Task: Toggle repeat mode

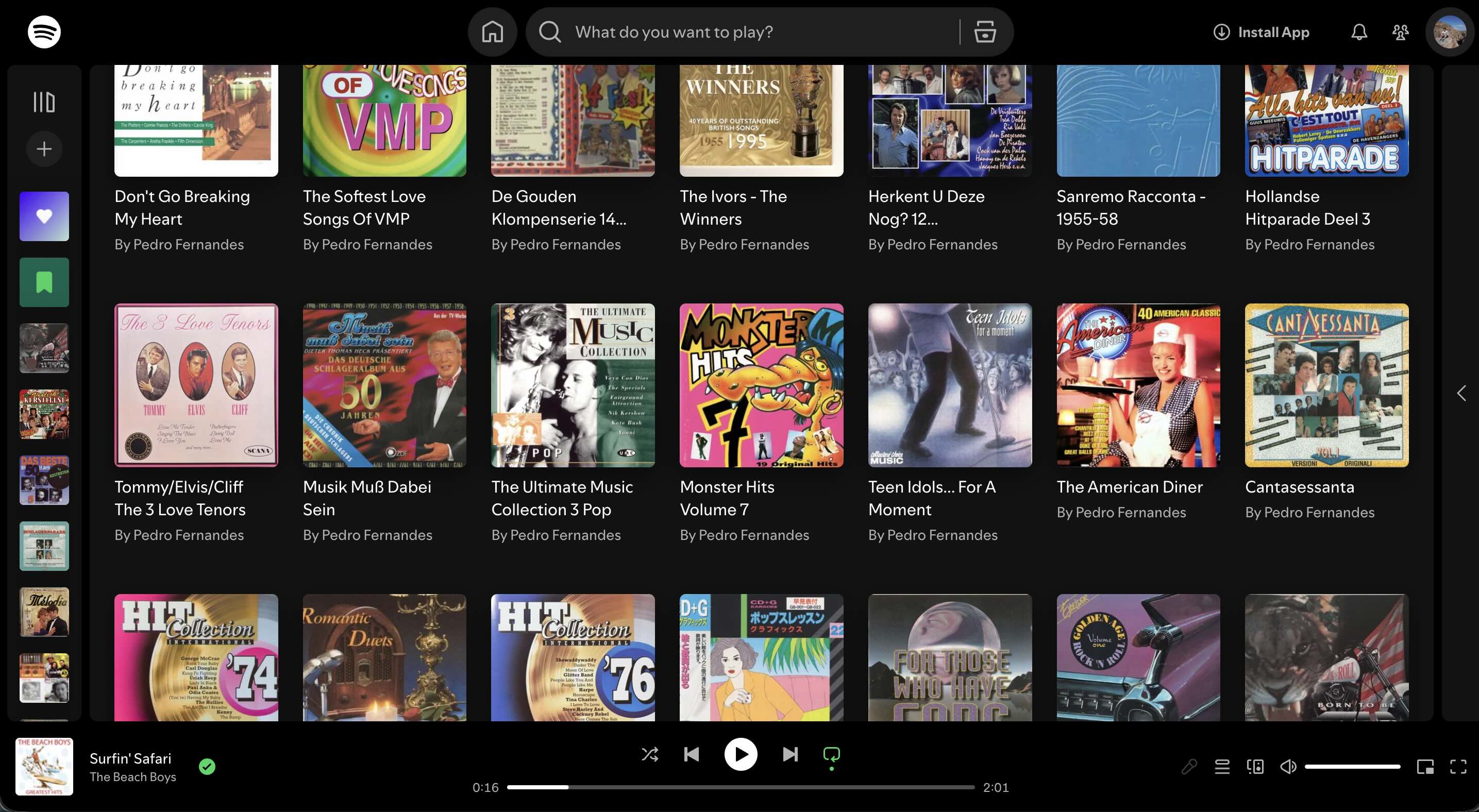Action: 831,755
